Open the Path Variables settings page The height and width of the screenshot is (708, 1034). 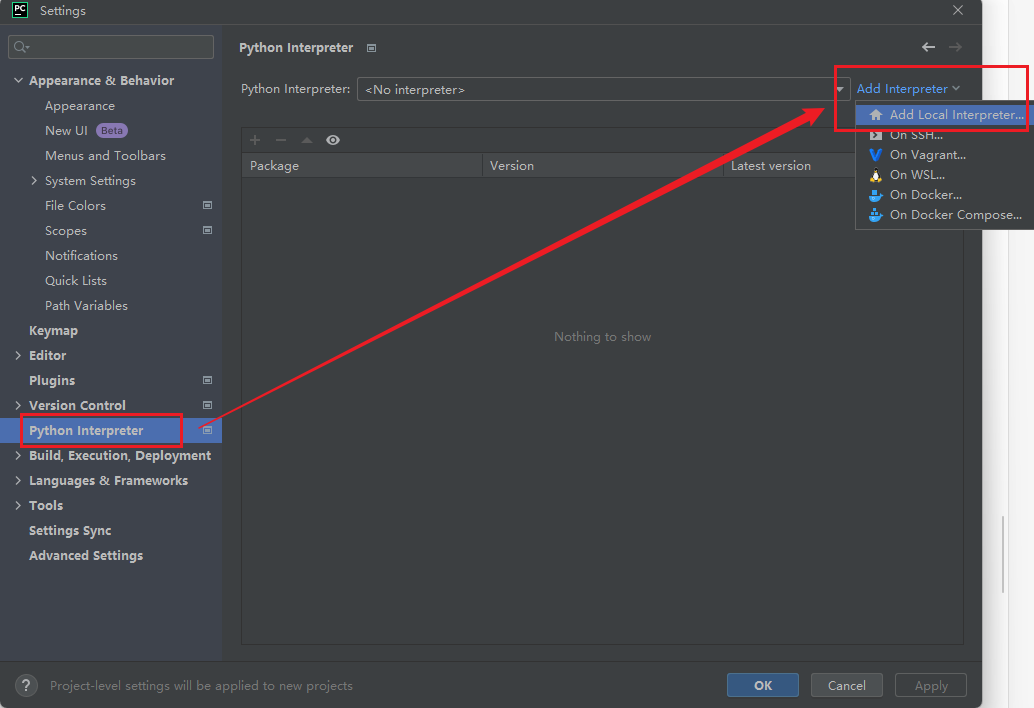pyautogui.click(x=86, y=305)
